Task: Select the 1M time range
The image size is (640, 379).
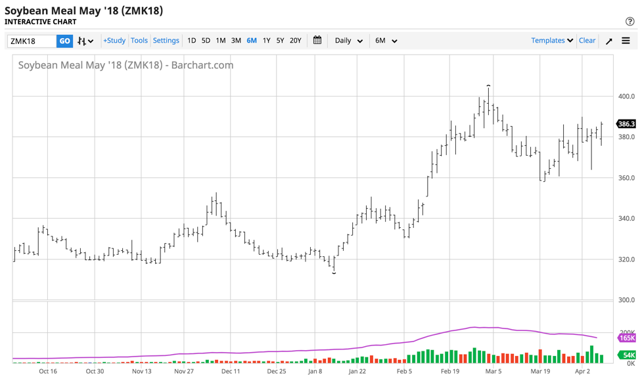Action: tap(220, 40)
